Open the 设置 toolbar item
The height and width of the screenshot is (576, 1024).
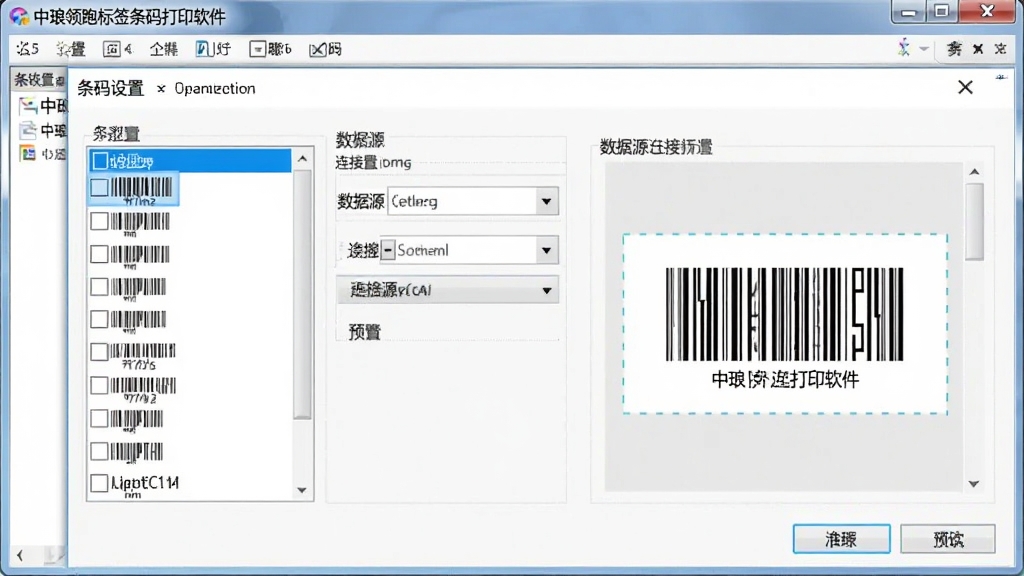pos(71,49)
